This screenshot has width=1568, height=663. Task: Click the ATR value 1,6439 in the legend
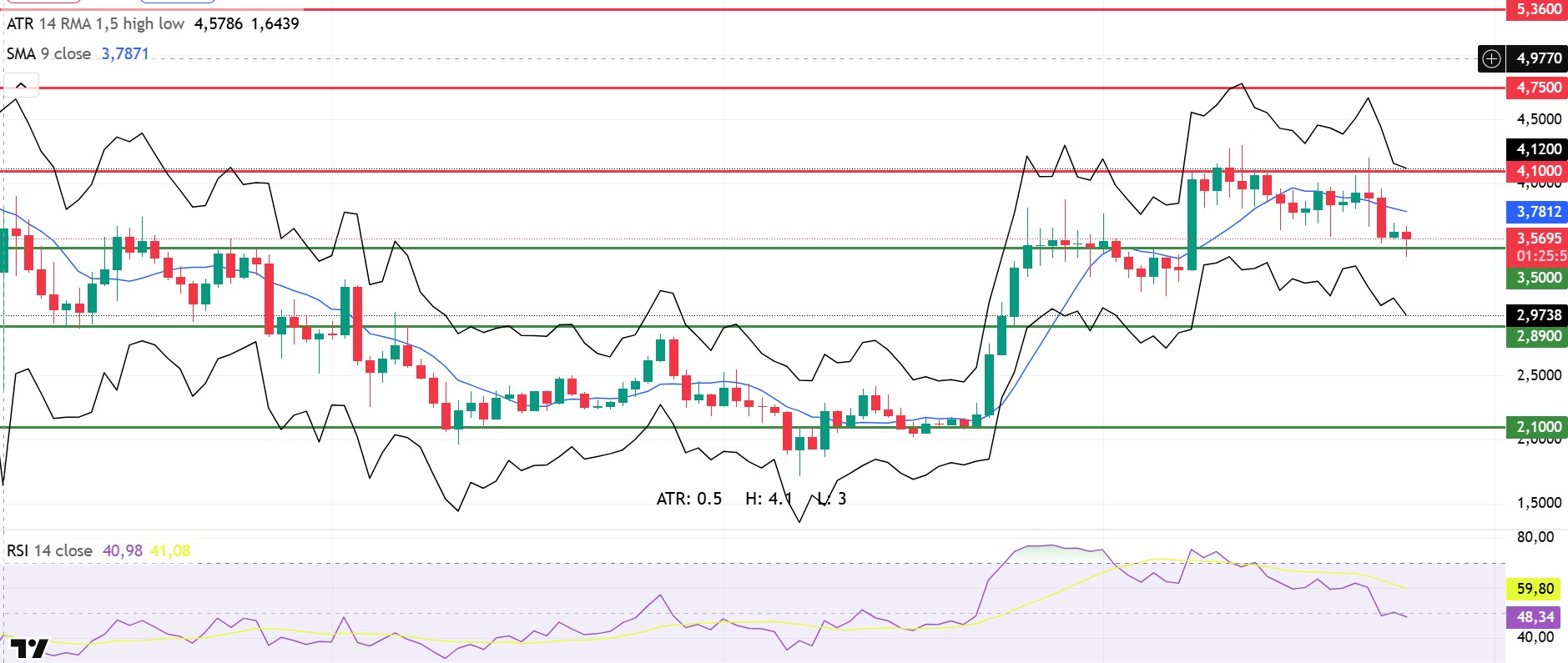275,23
